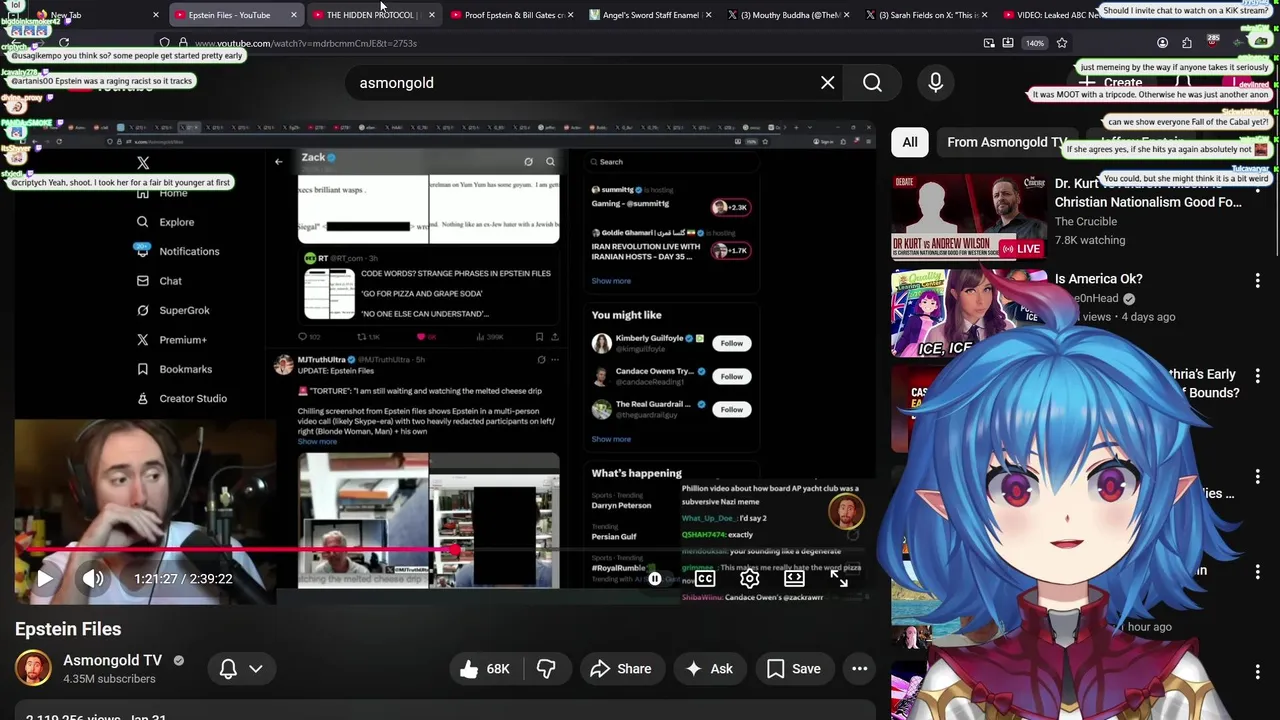Bookmark this page with the star icon
This screenshot has height=720, width=1280.
pyautogui.click(x=1062, y=43)
